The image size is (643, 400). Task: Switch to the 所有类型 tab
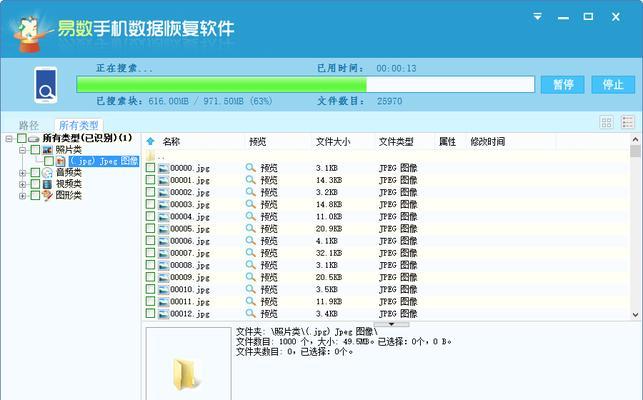coord(79,125)
